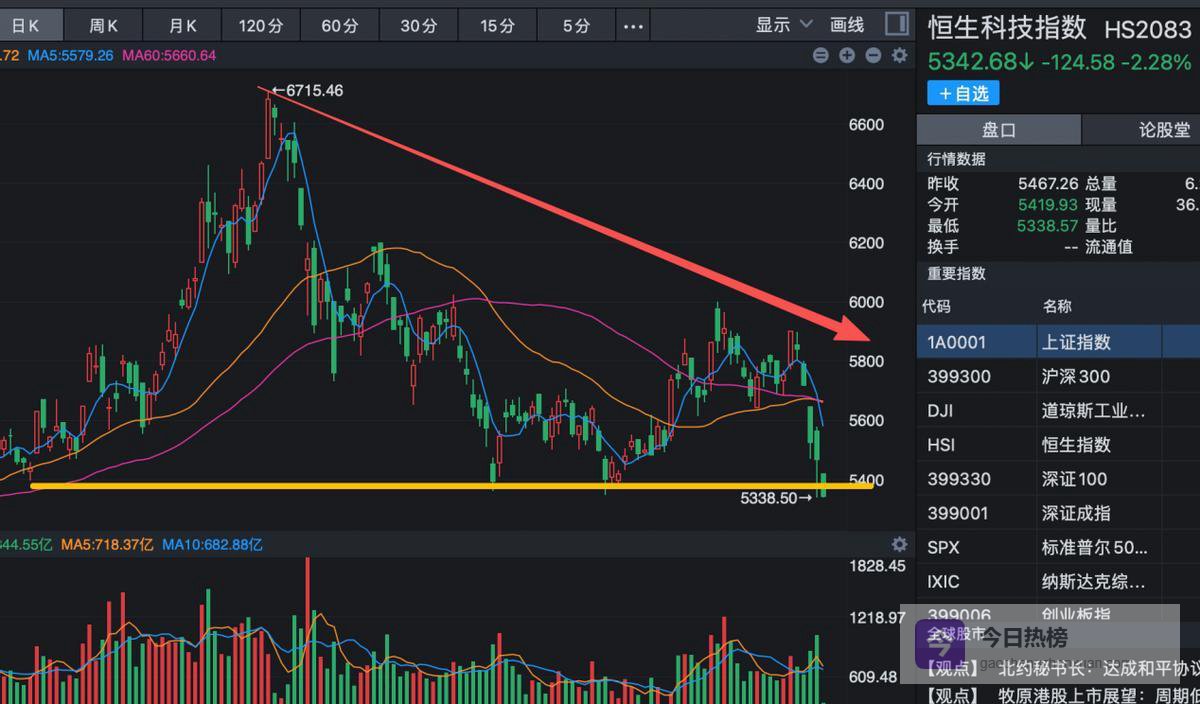Click the zoom in plus icon
The width and height of the screenshot is (1200, 704).
[847, 55]
